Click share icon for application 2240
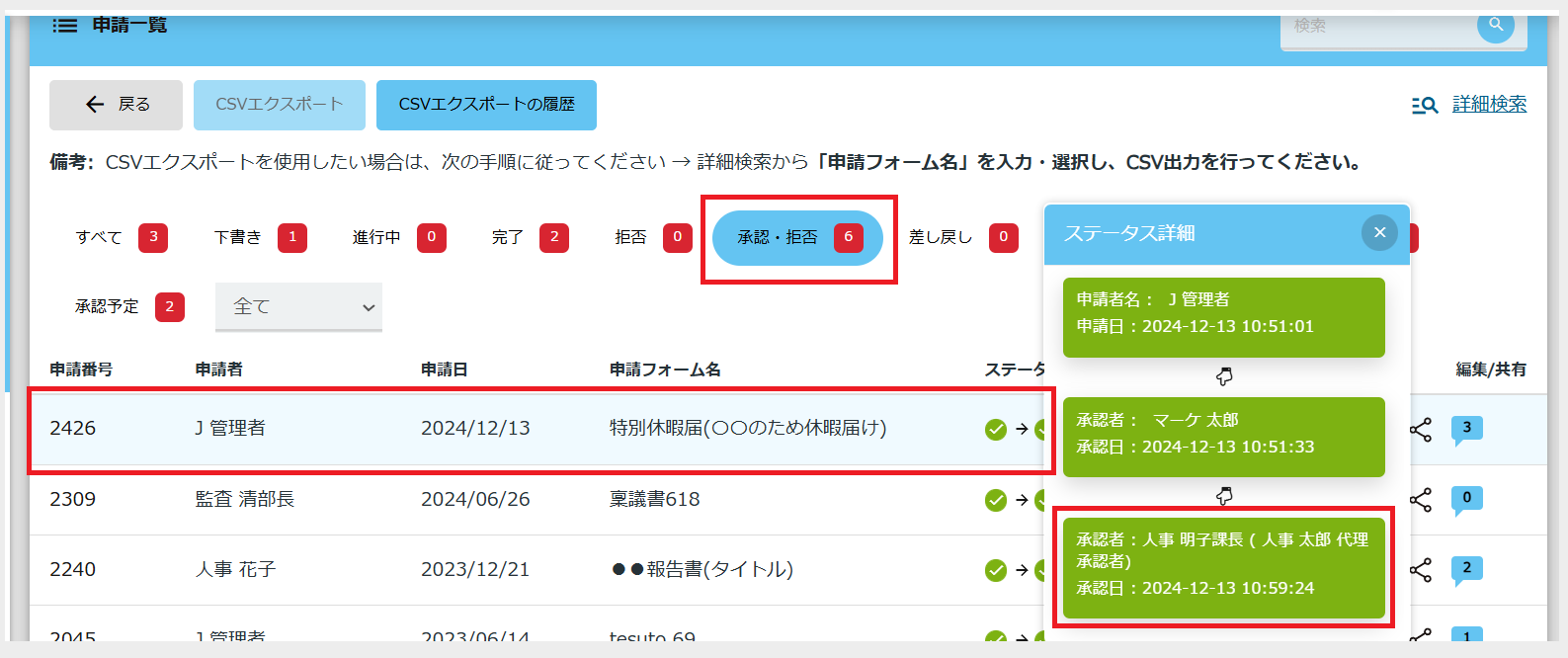 click(x=1421, y=570)
